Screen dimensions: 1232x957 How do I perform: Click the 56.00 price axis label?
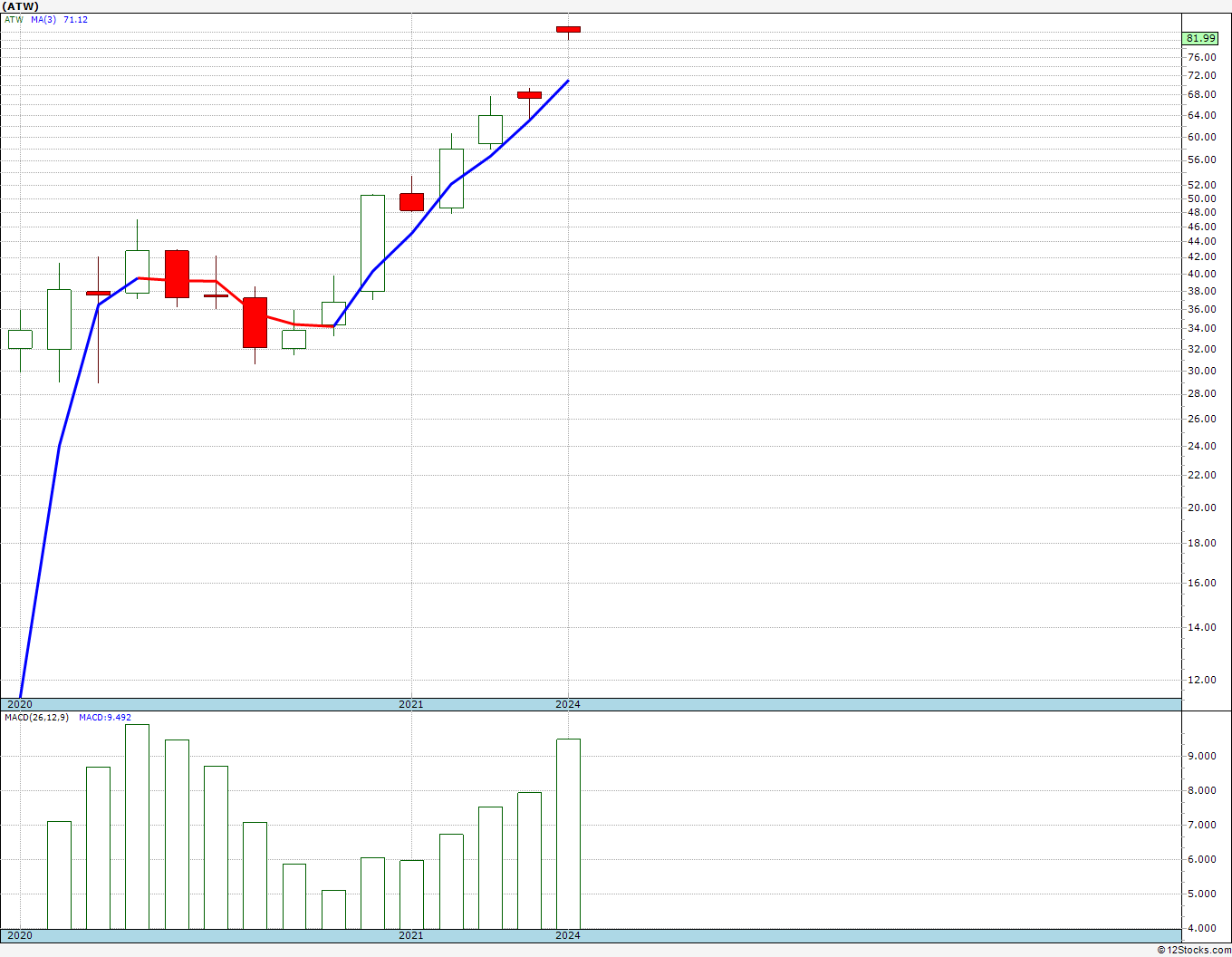[1202, 159]
